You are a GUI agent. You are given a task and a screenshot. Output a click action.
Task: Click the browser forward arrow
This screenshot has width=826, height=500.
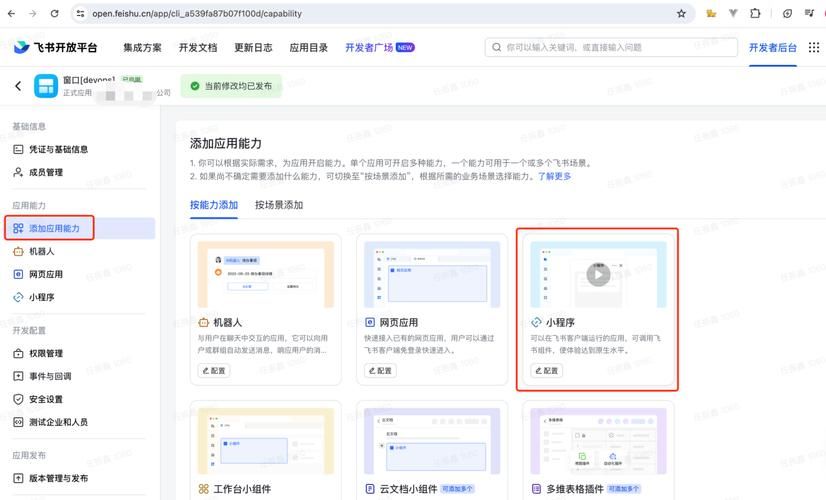33,14
